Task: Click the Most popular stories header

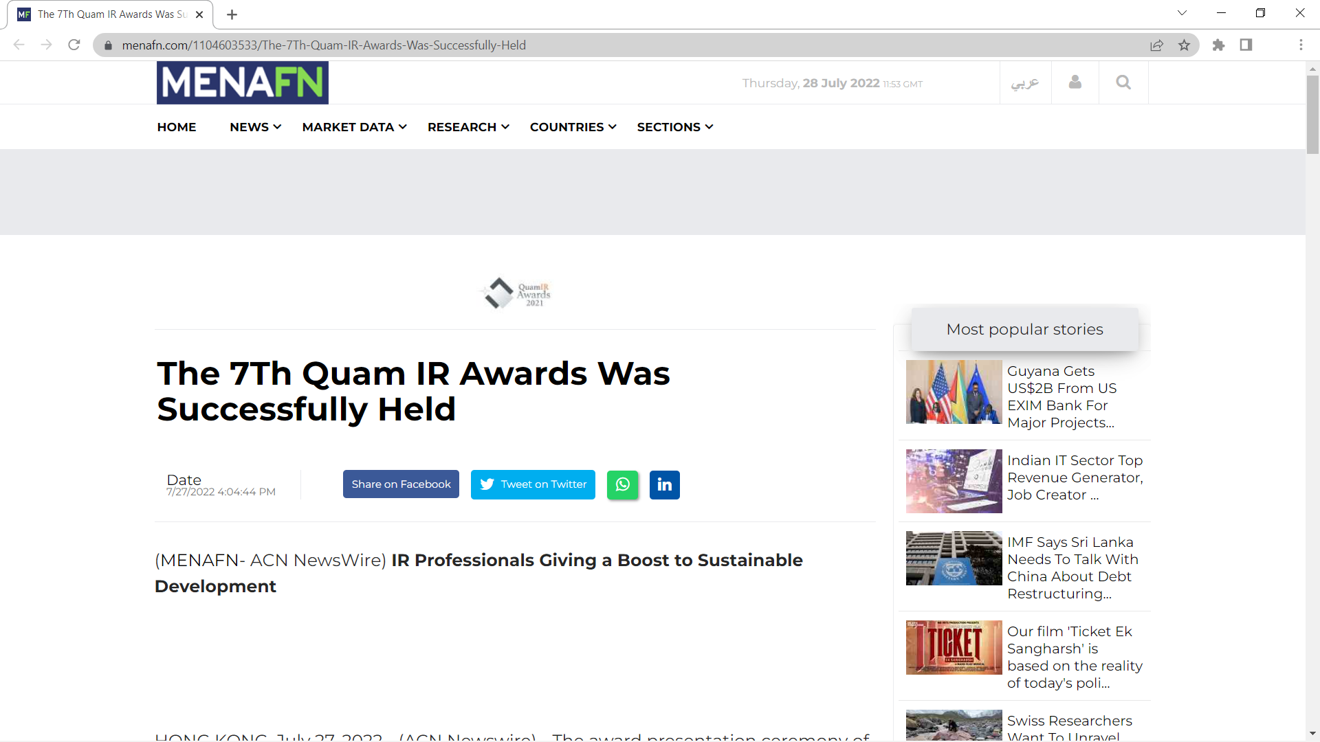Action: 1025,329
